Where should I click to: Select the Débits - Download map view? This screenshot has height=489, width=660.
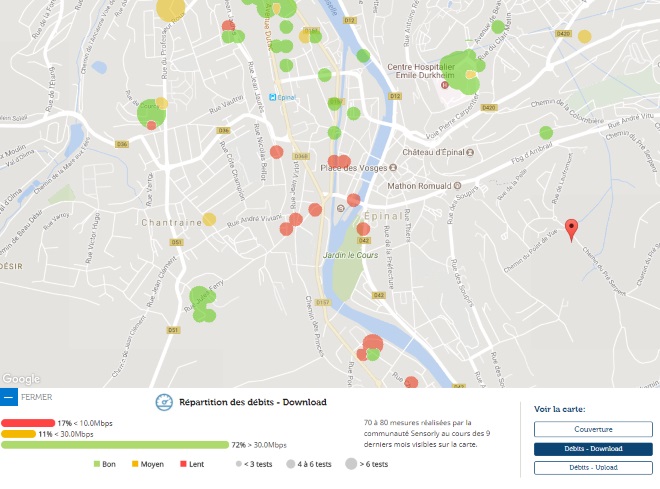click(587, 449)
